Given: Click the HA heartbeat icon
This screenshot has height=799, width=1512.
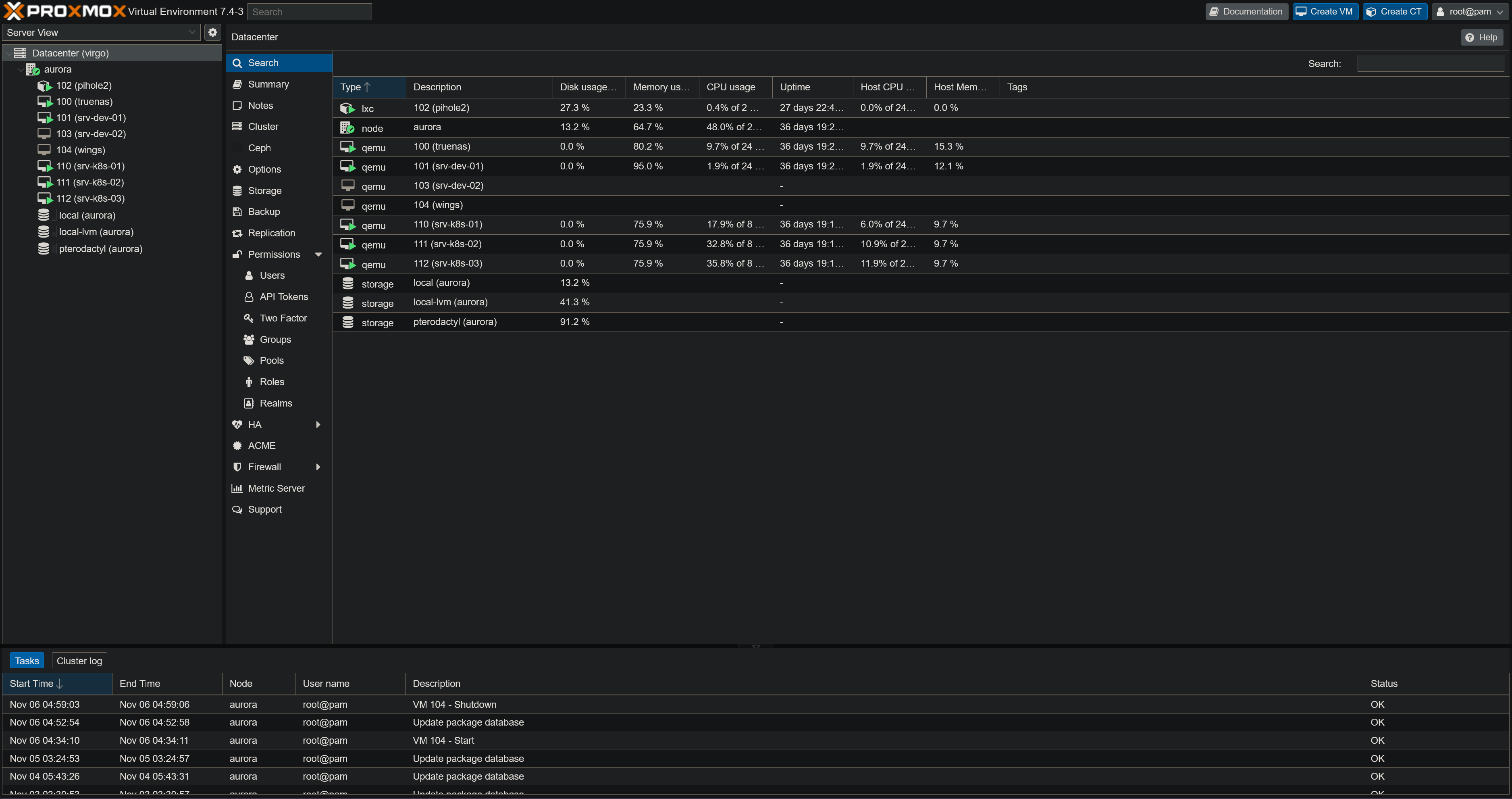Looking at the screenshot, I should pos(237,424).
